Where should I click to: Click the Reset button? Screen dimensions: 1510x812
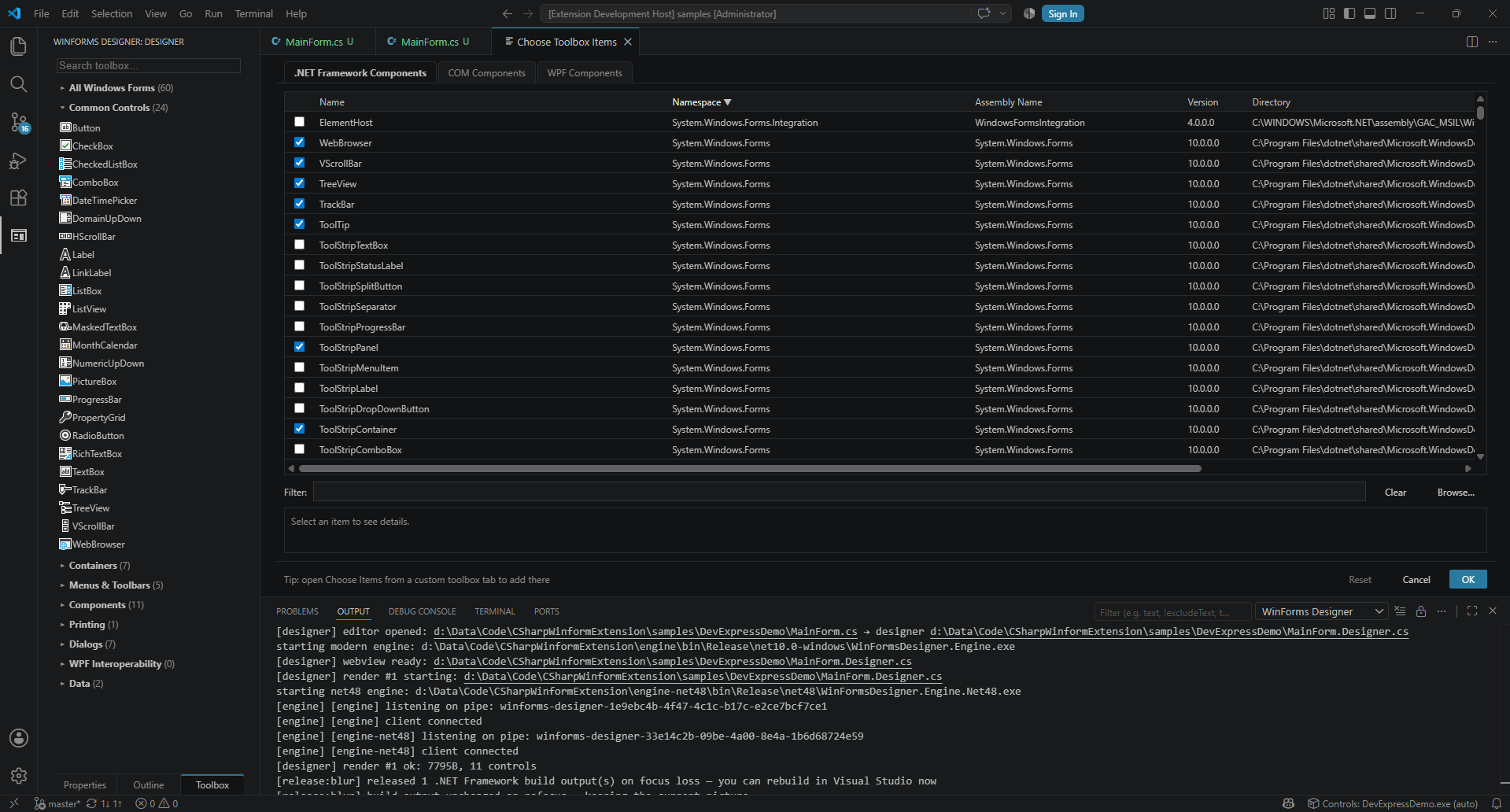1360,579
